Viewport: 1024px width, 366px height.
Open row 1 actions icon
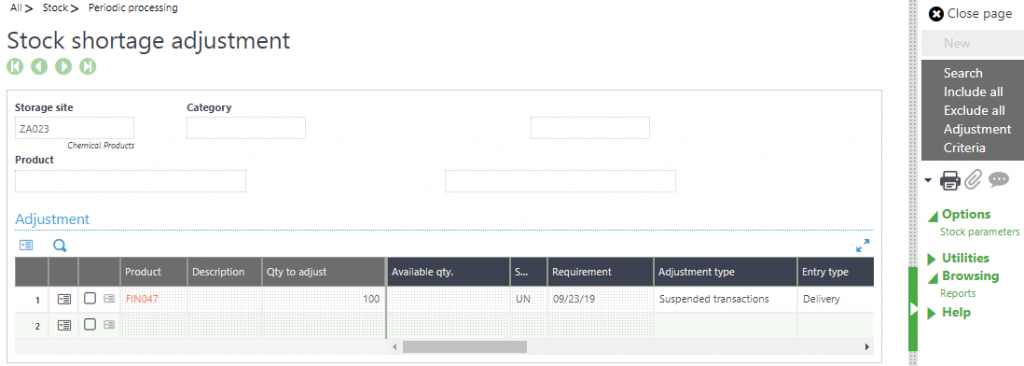(64, 299)
